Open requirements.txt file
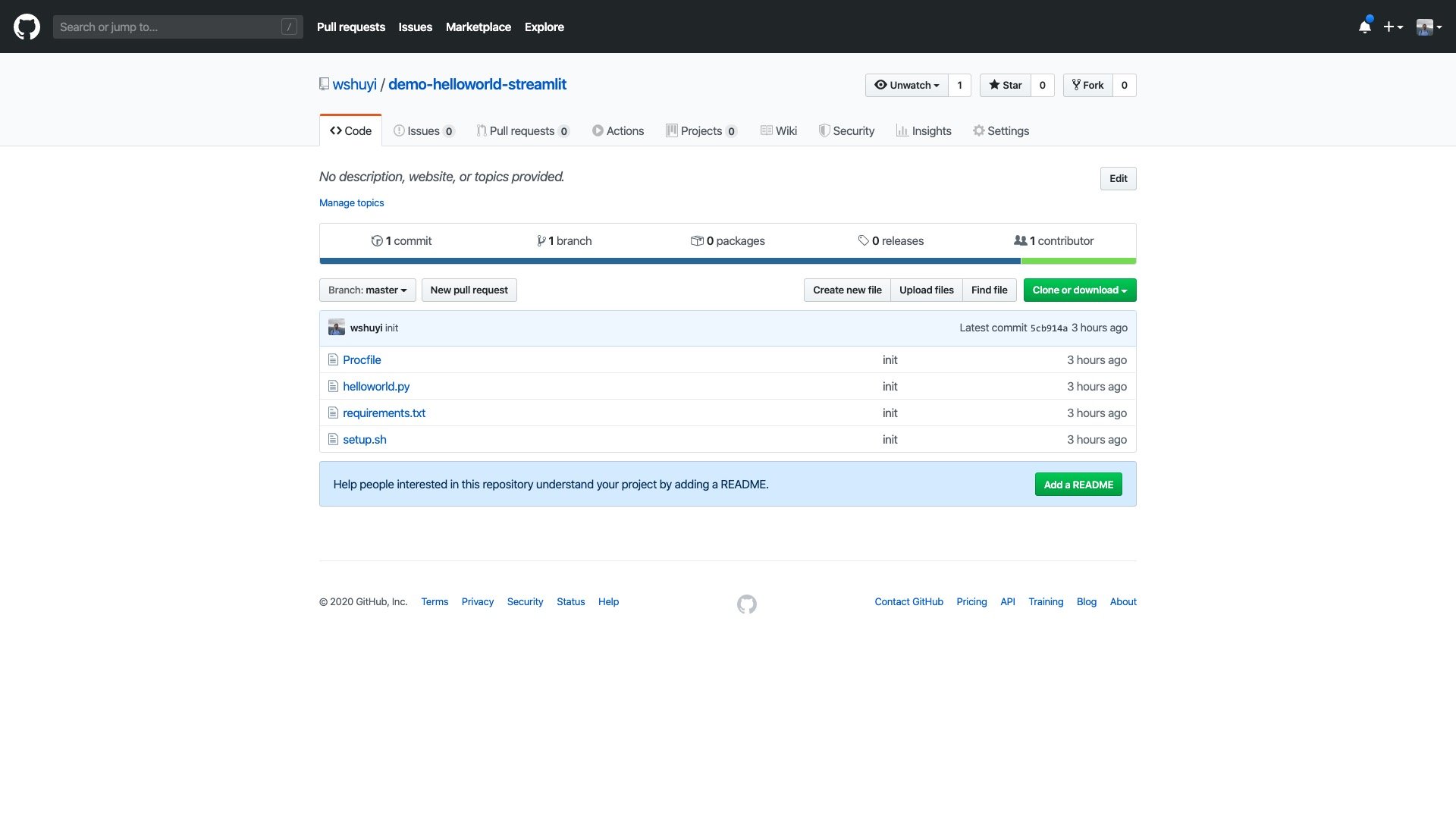 384,413
